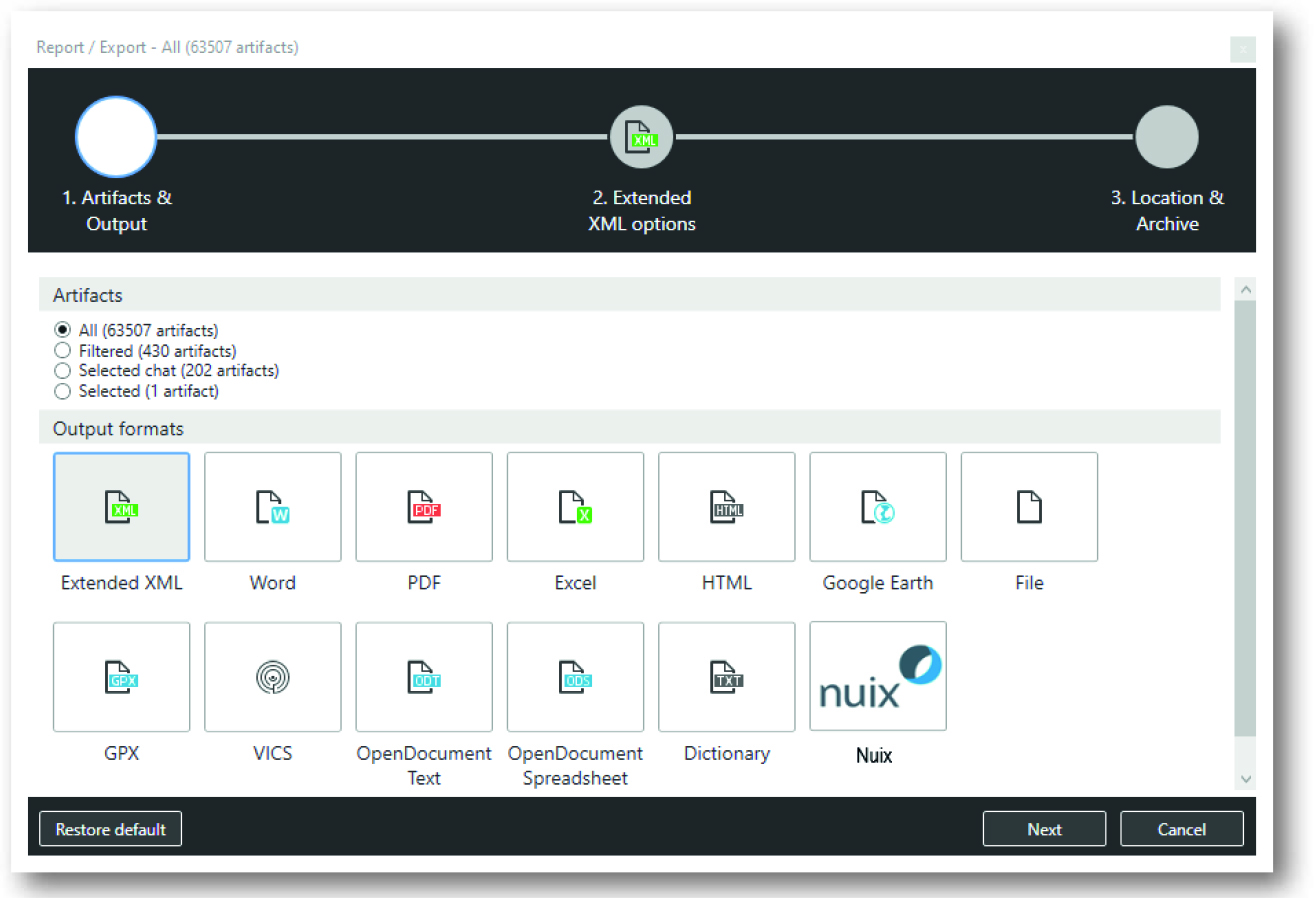Select Excel as the output format
Viewport: 1314px width, 898px height.
click(x=575, y=506)
